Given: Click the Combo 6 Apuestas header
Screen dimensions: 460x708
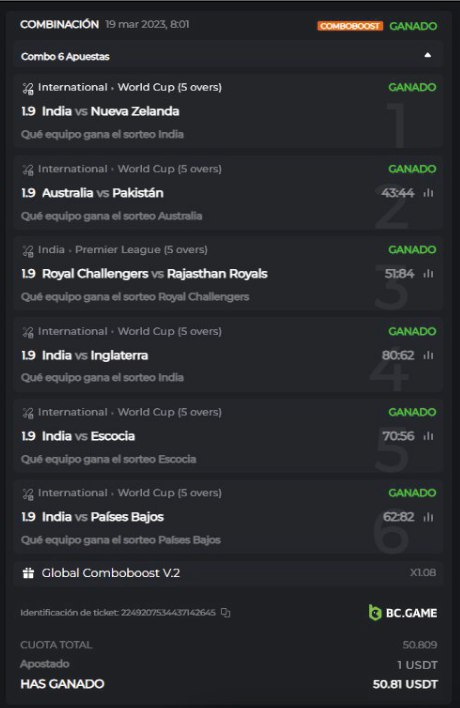Looking at the screenshot, I should (x=228, y=56).
